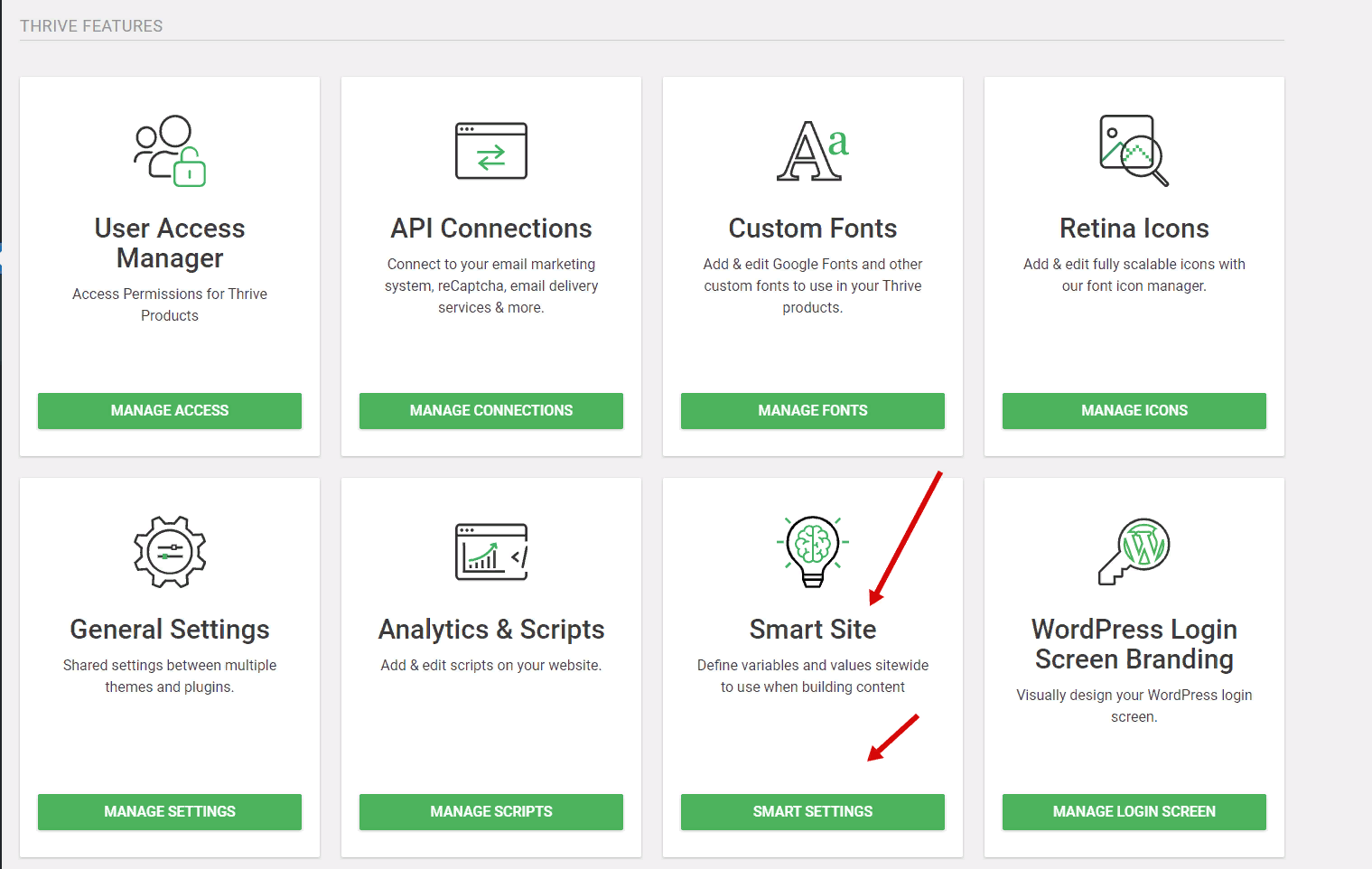Open the Manage Settings button
This screenshot has width=1372, height=869.
[170, 812]
